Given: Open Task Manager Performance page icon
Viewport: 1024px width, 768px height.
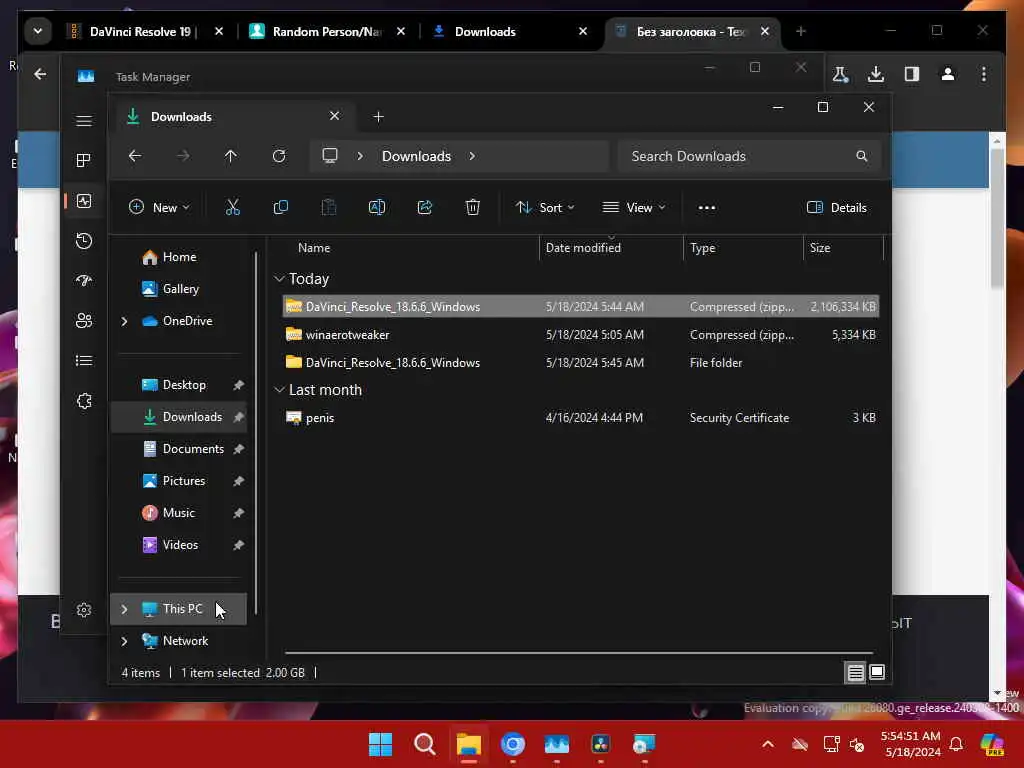Looking at the screenshot, I should pos(84,200).
